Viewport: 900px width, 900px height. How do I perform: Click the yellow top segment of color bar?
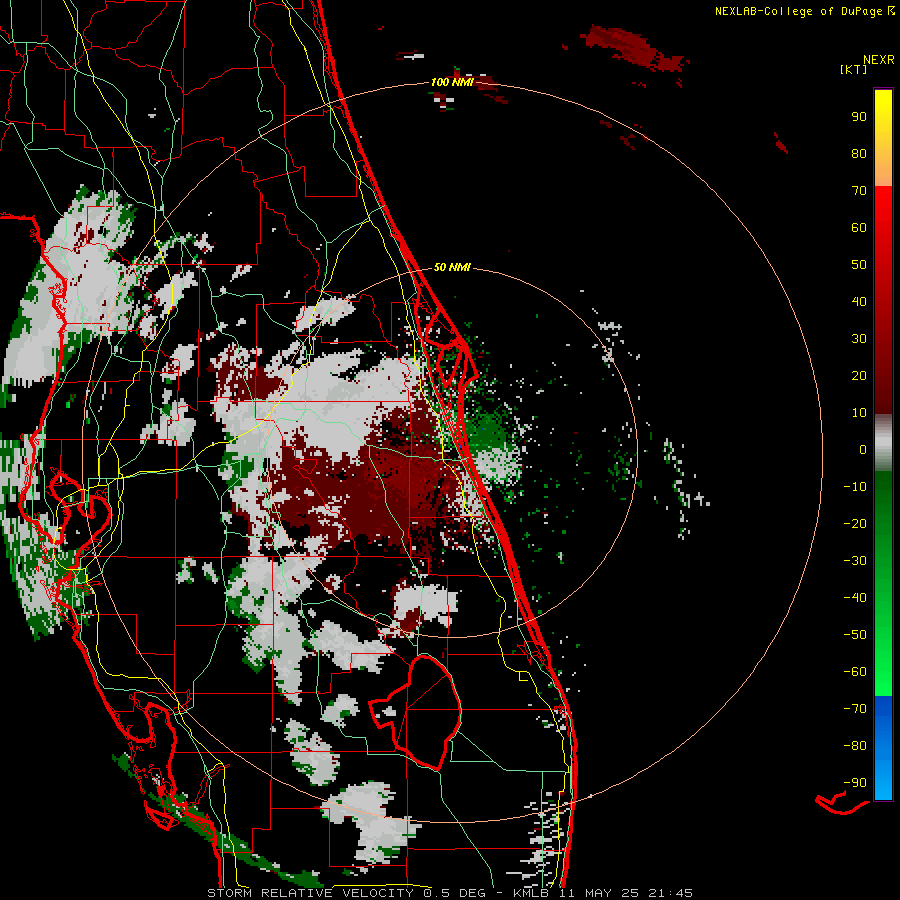click(883, 138)
